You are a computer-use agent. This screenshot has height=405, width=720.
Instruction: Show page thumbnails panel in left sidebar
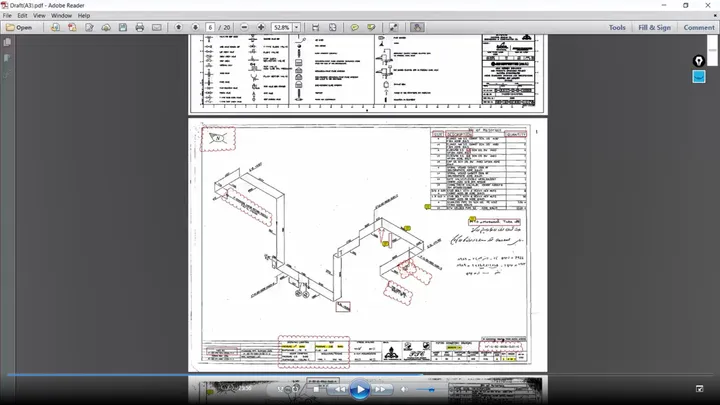[x=7, y=42]
